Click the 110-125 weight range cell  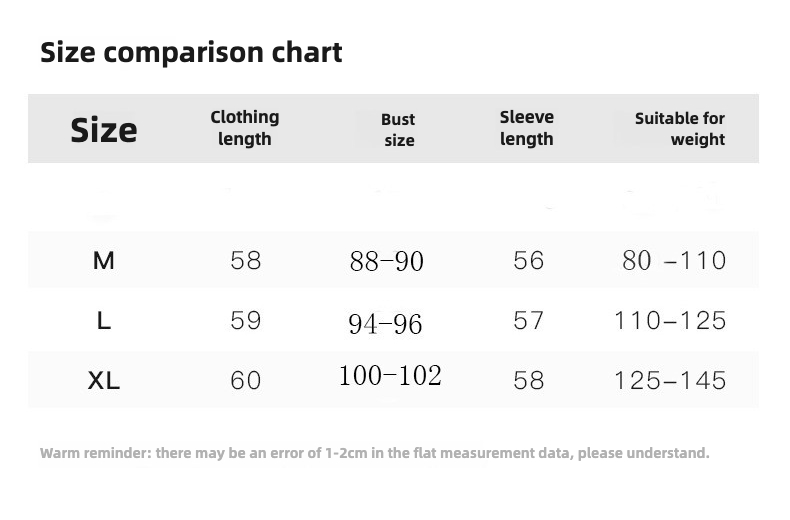670,321
